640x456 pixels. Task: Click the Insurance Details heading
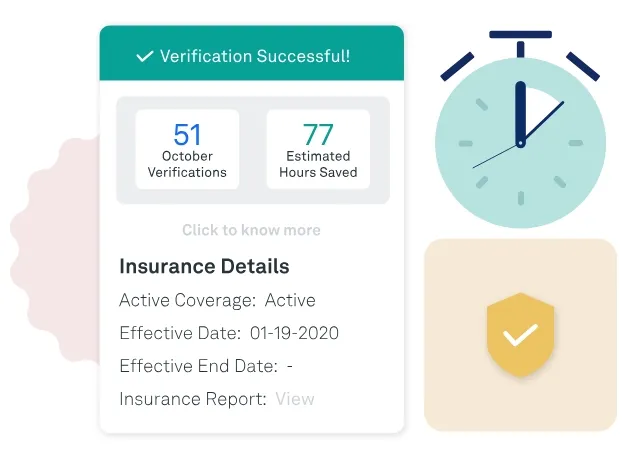point(204,266)
